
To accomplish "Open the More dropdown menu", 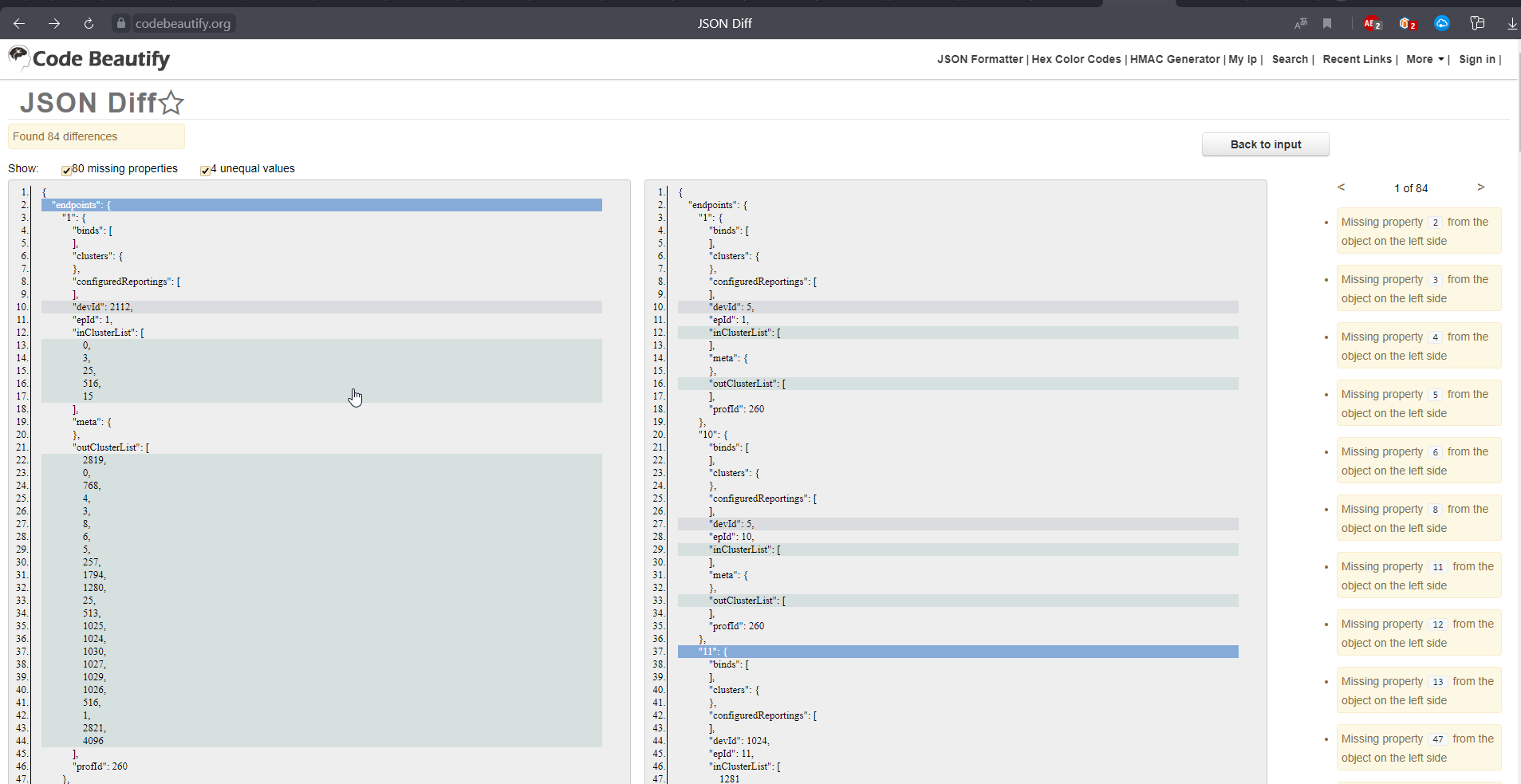I will pyautogui.click(x=1425, y=59).
